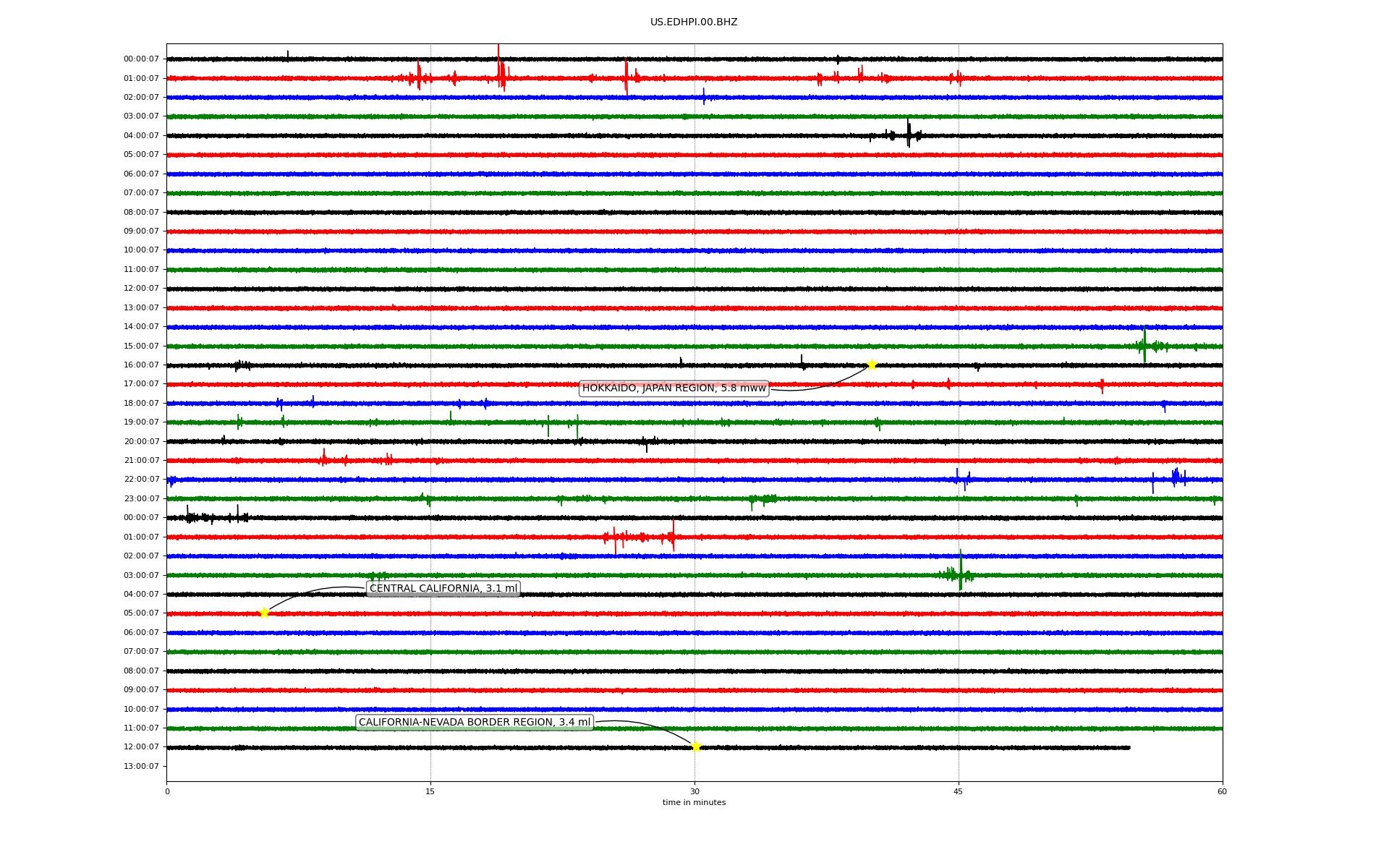Viewport: 1389px width, 868px height.
Task: Click the 'time in minutes' axis label
Action: click(x=694, y=803)
